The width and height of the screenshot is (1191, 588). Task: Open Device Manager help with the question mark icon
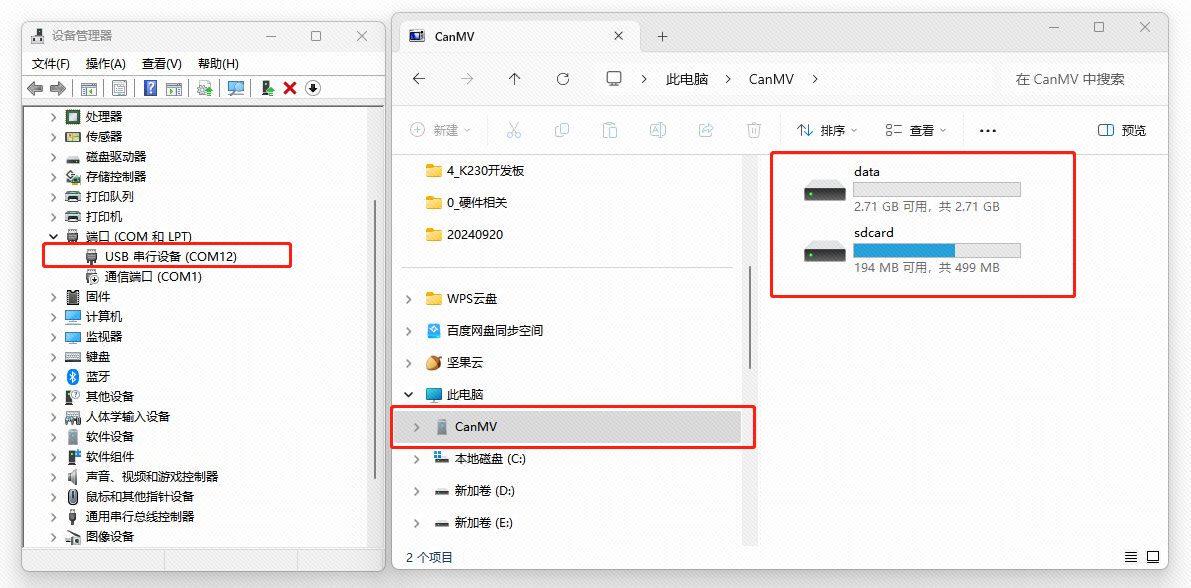point(152,87)
